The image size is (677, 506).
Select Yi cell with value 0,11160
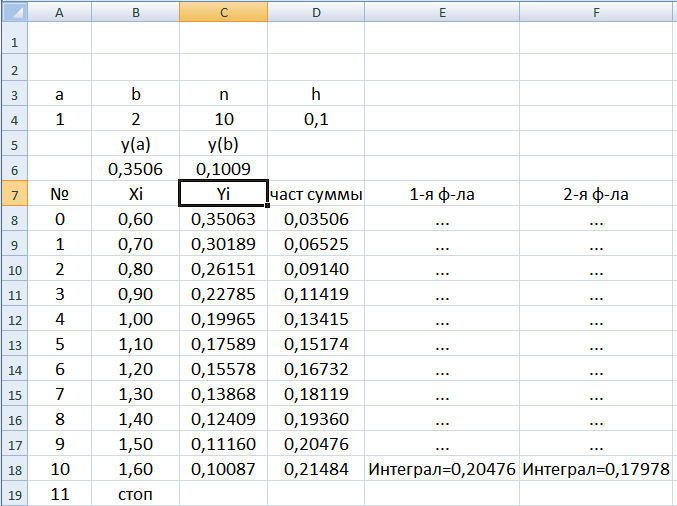click(x=224, y=444)
